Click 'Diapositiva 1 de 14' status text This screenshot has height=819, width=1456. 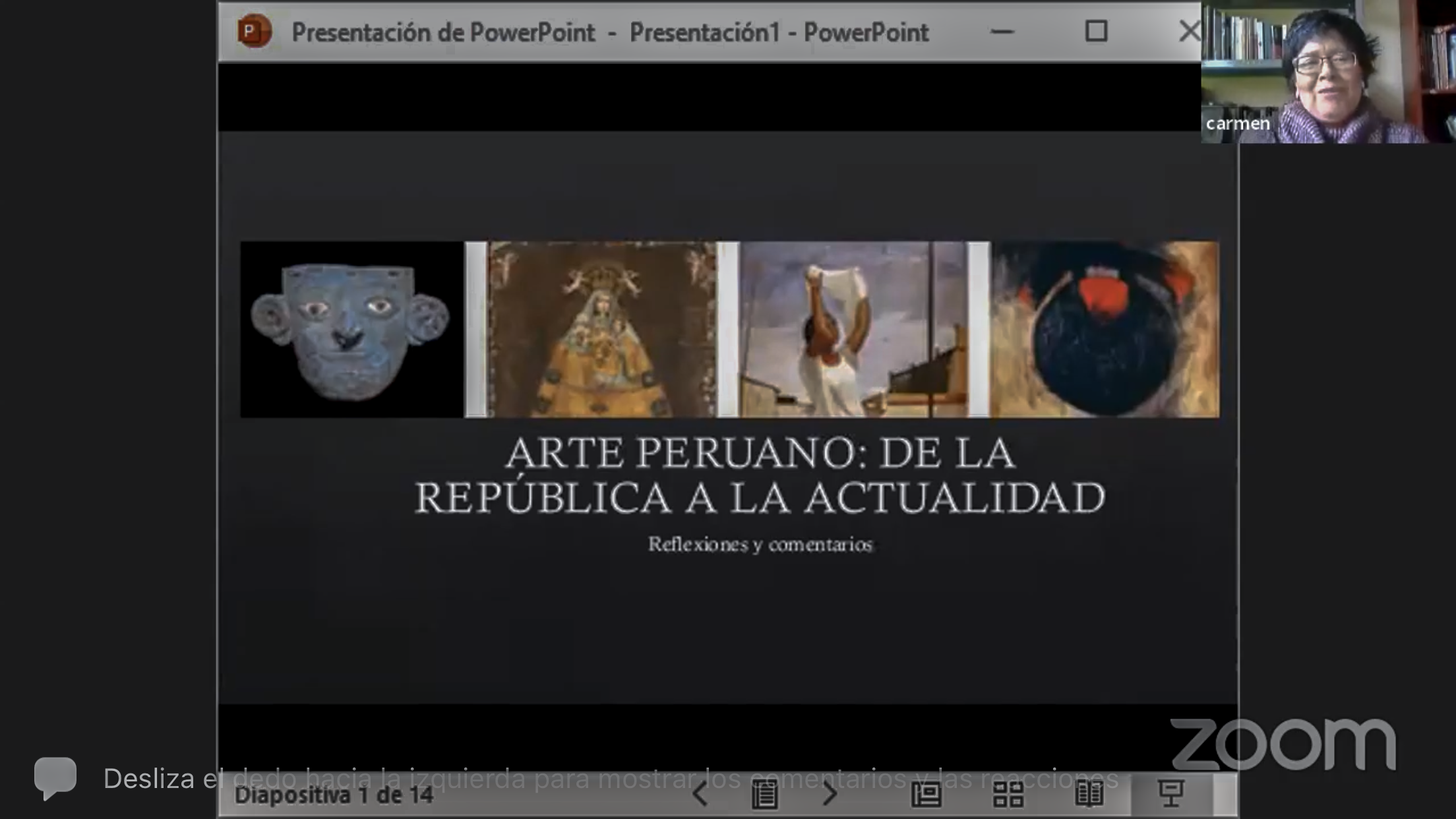(x=334, y=795)
